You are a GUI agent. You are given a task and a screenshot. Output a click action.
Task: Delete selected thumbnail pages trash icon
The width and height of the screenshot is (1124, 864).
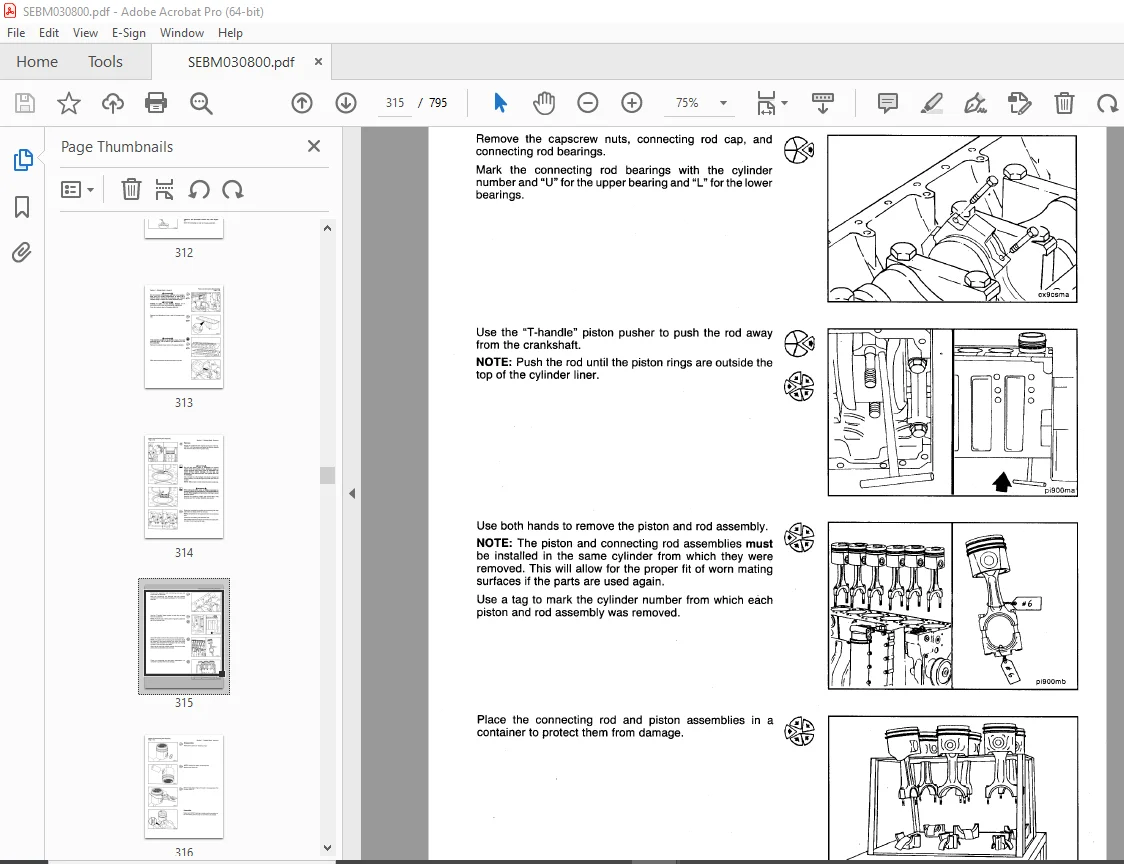[131, 189]
